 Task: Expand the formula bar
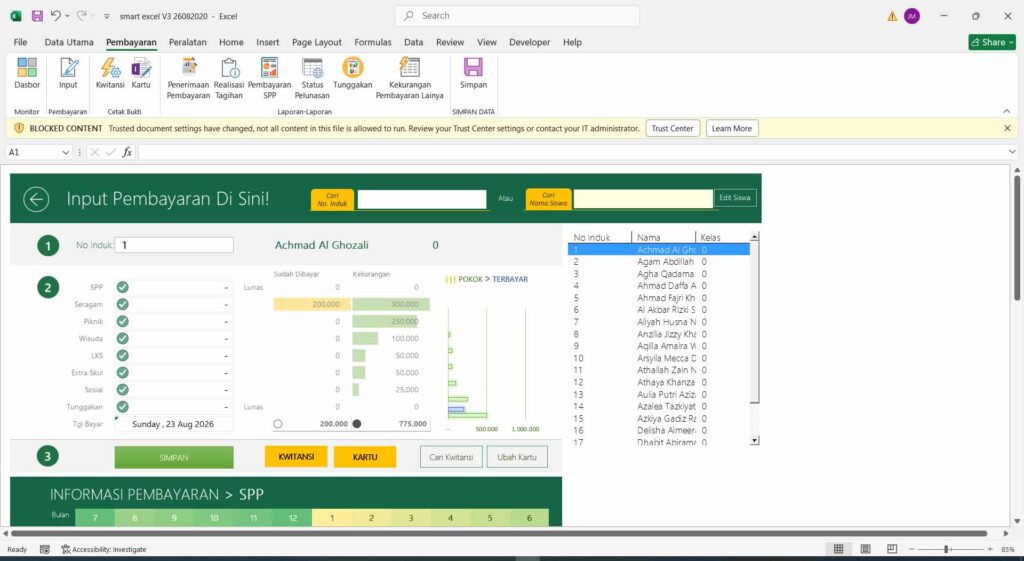[1012, 152]
